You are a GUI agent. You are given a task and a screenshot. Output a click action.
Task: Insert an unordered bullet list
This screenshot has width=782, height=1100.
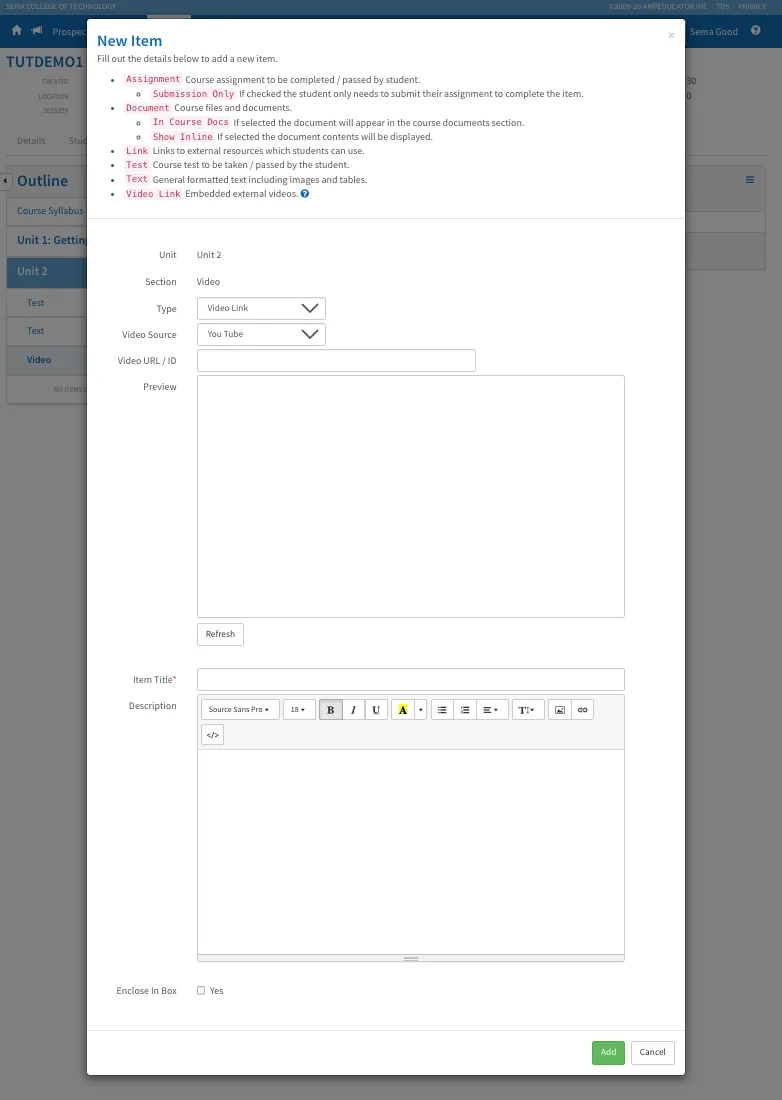[442, 710]
